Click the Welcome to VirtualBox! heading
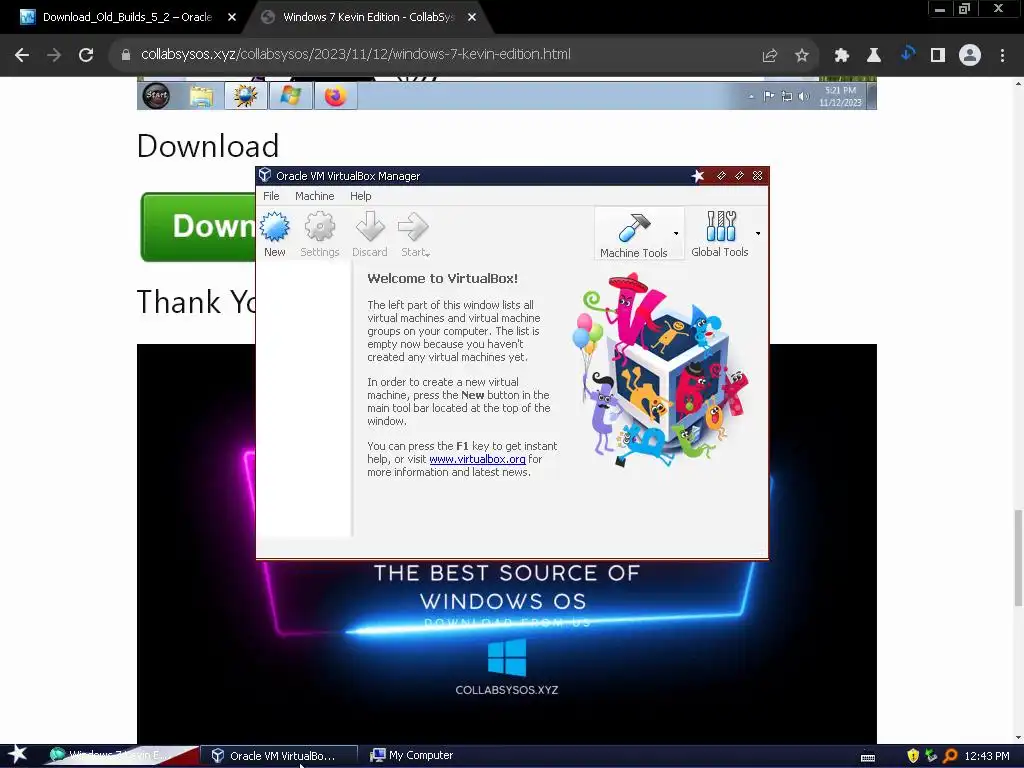1024x768 pixels. [x=442, y=278]
